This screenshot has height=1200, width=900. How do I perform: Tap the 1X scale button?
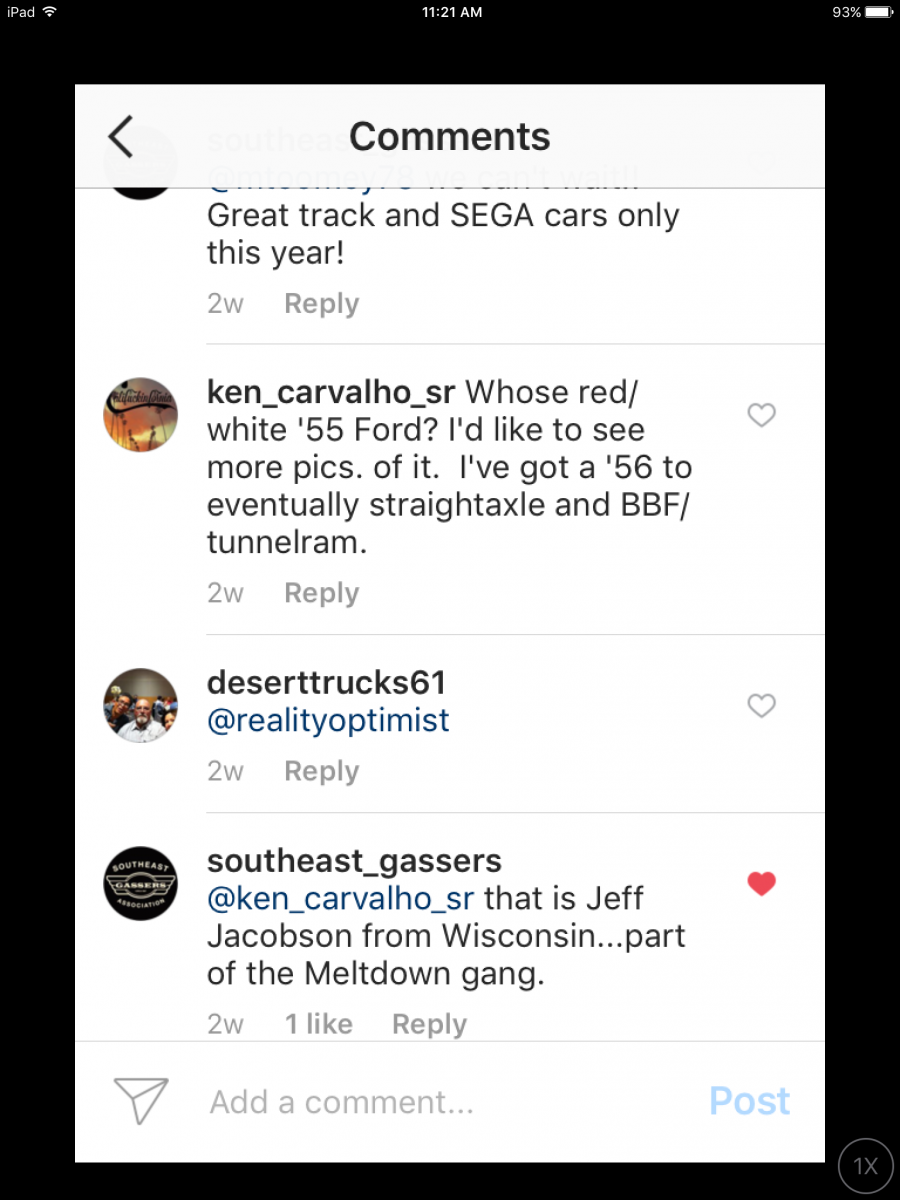pyautogui.click(x=865, y=1166)
